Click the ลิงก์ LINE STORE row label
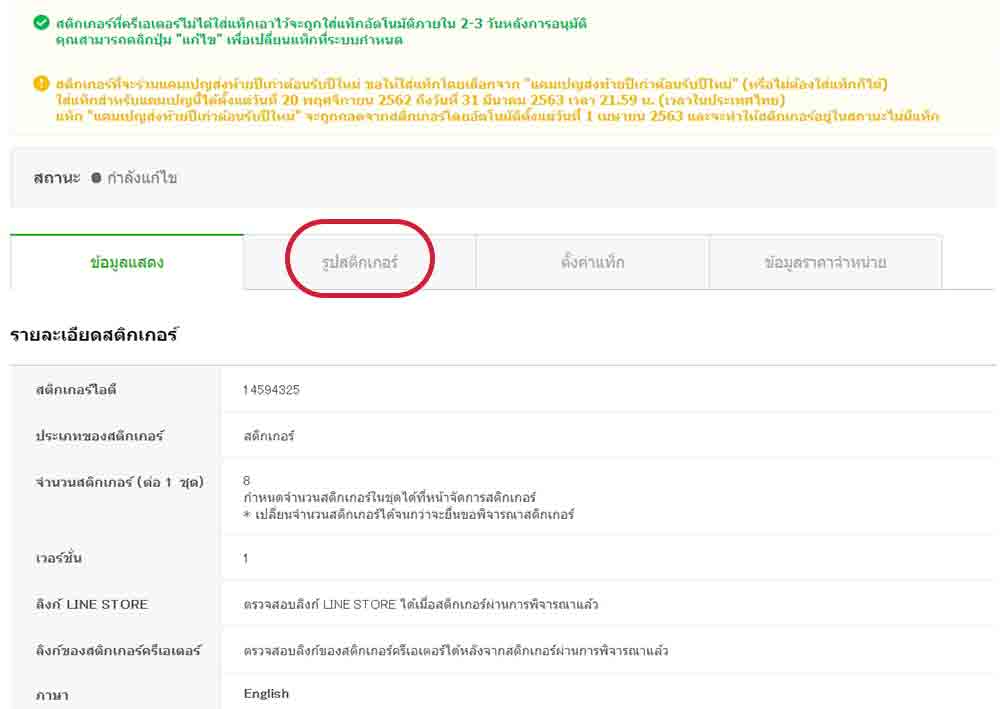Screen dimensions: 1000x709 tap(91, 604)
